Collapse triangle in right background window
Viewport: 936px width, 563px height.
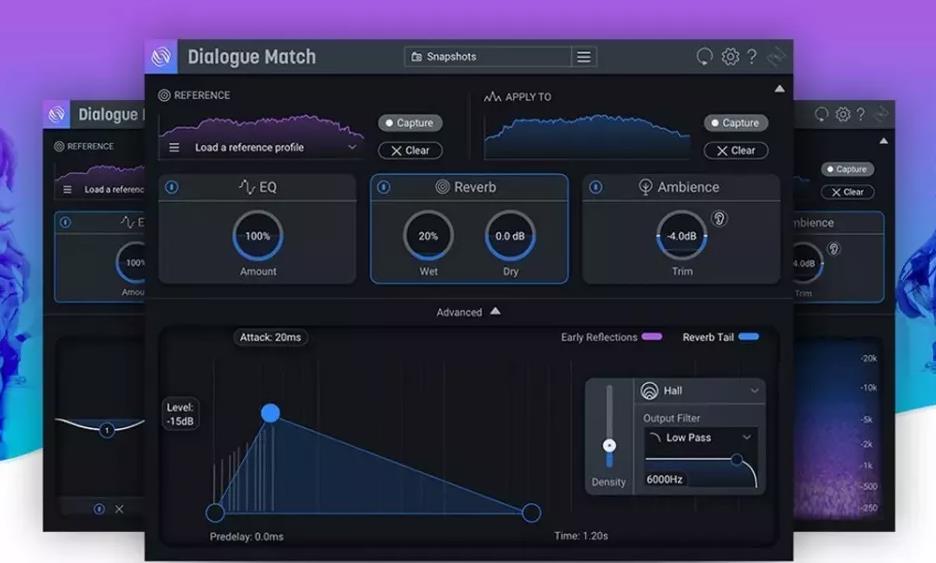click(x=883, y=141)
